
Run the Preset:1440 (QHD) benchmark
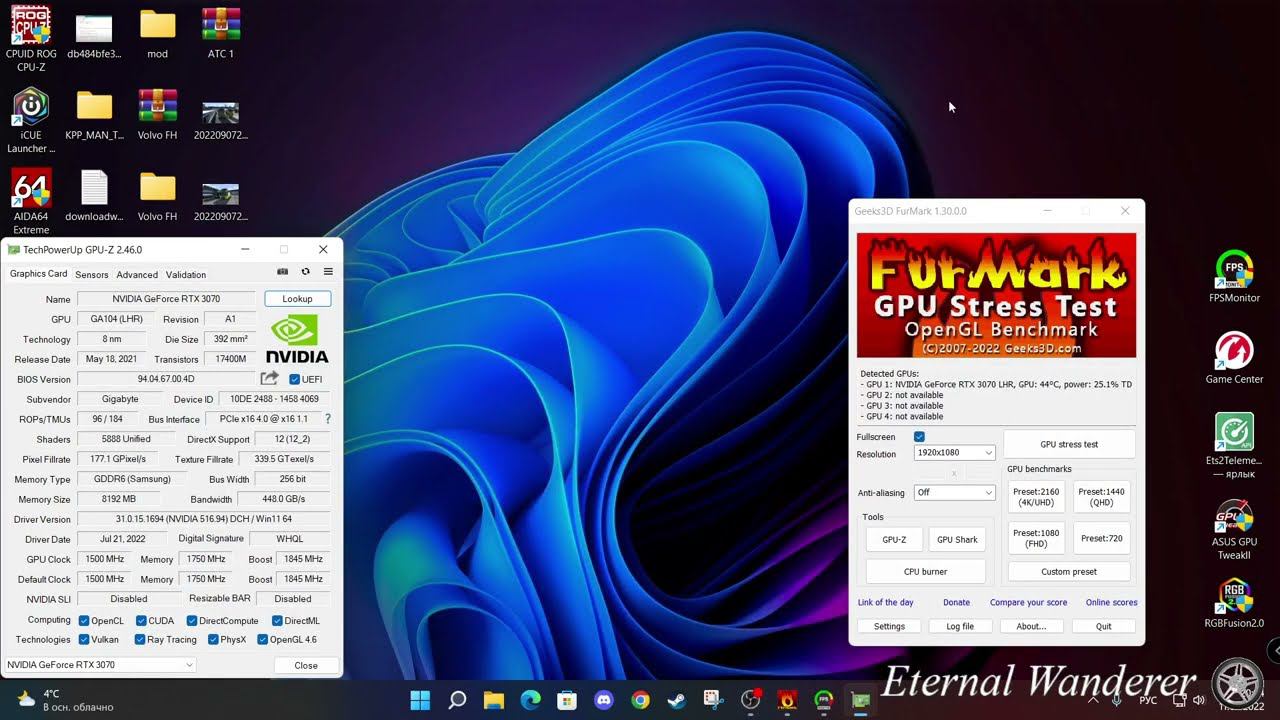click(1101, 497)
